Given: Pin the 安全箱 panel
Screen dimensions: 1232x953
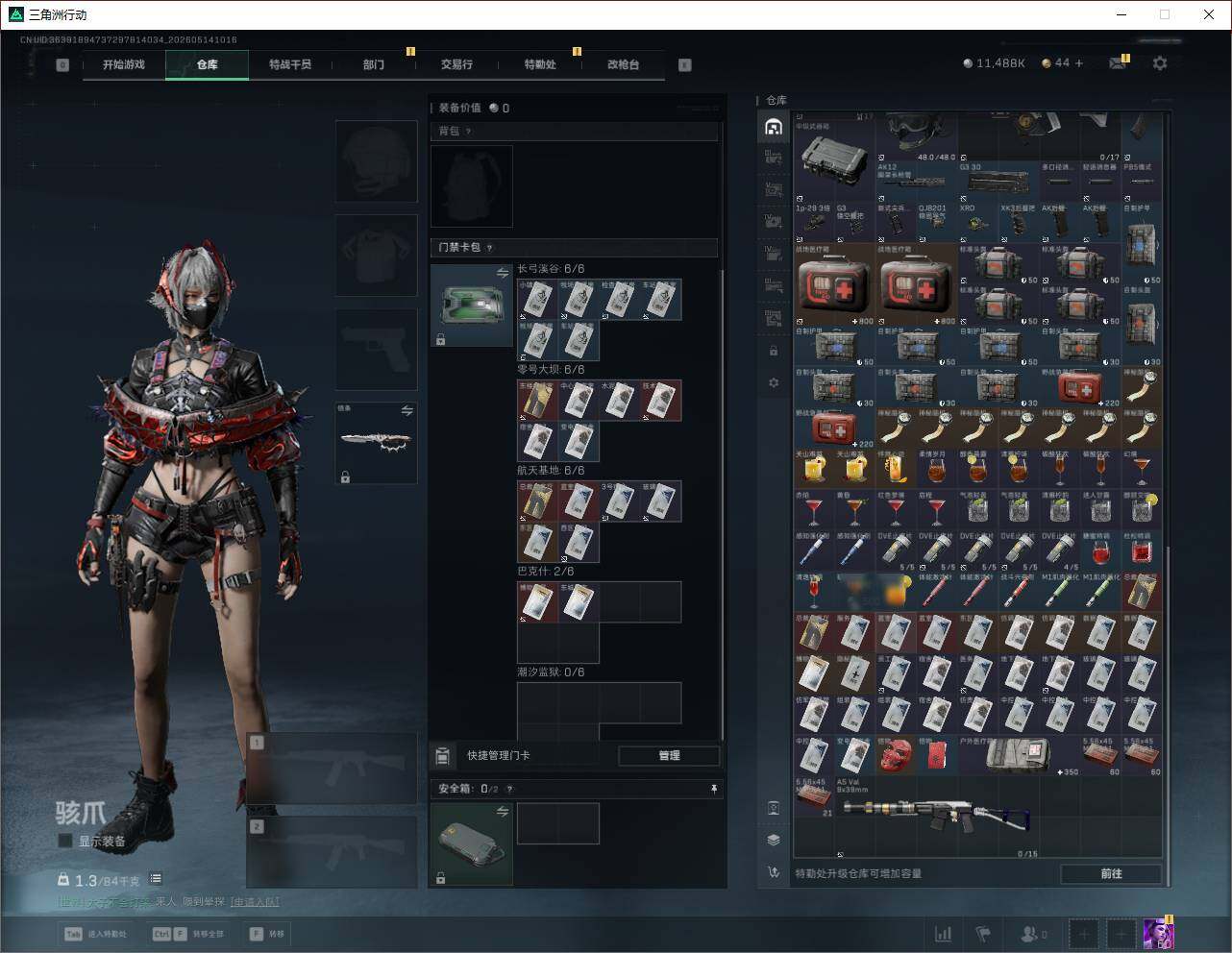Looking at the screenshot, I should pos(713,789).
